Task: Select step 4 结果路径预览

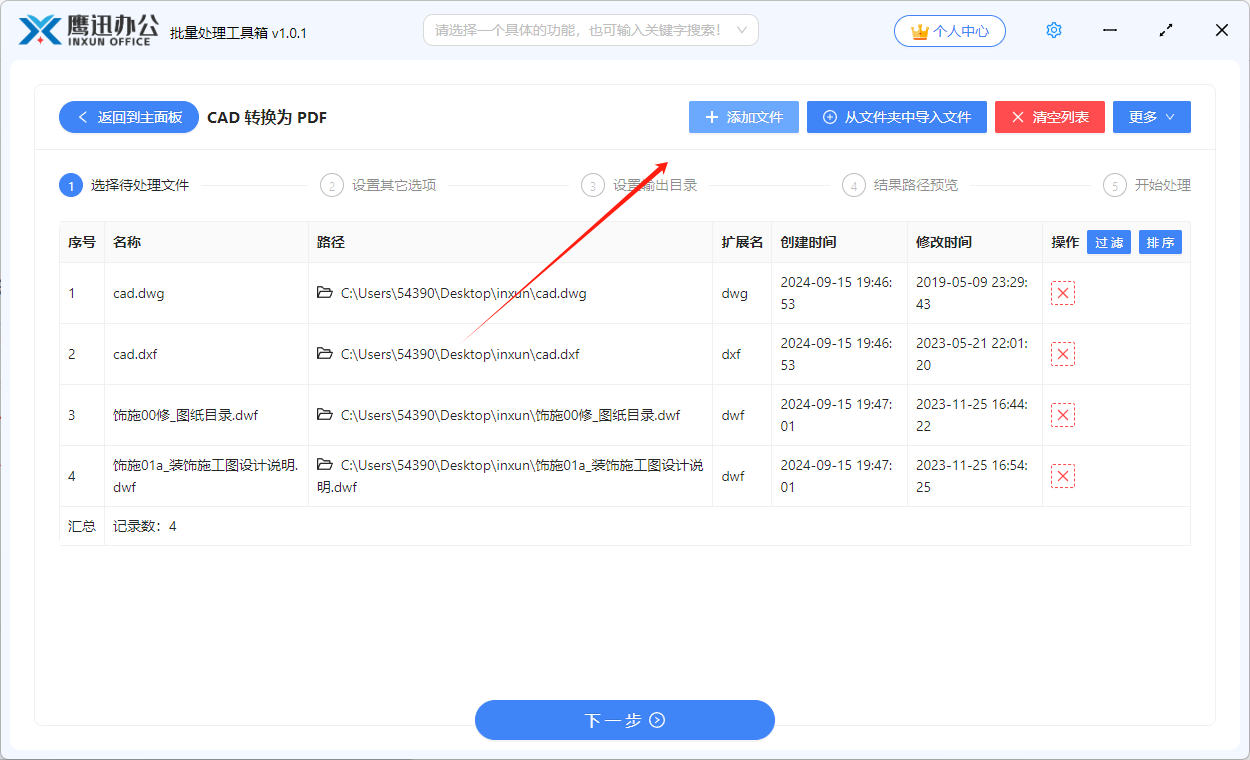Action: click(904, 185)
